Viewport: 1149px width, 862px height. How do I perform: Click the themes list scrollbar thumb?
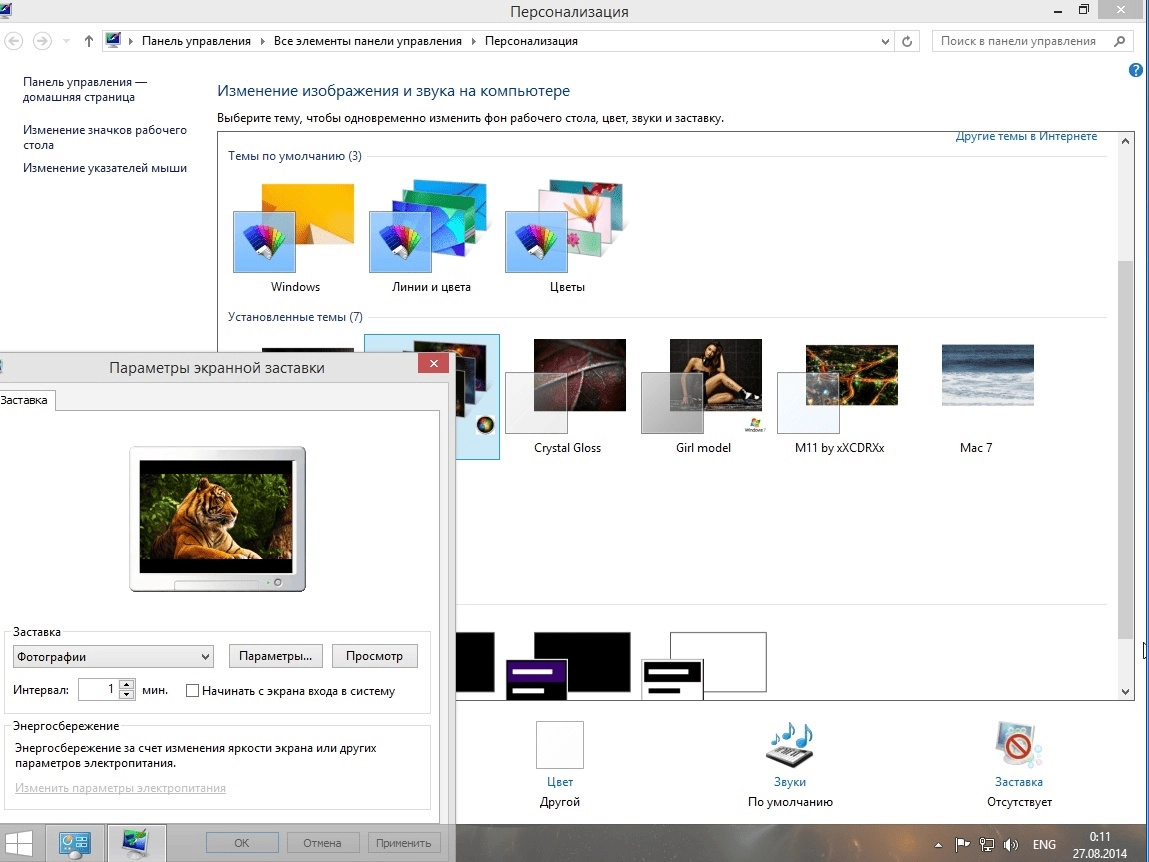click(x=1125, y=449)
